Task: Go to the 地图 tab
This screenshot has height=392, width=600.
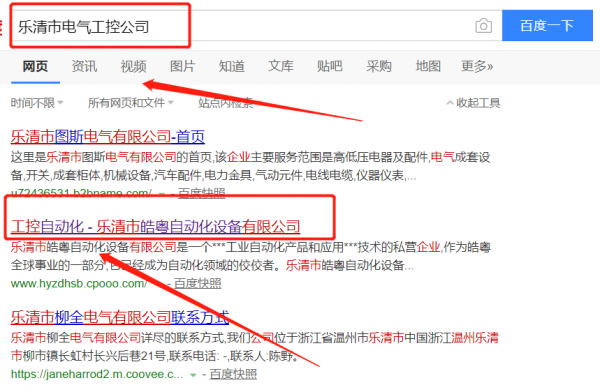Action: coord(428,66)
